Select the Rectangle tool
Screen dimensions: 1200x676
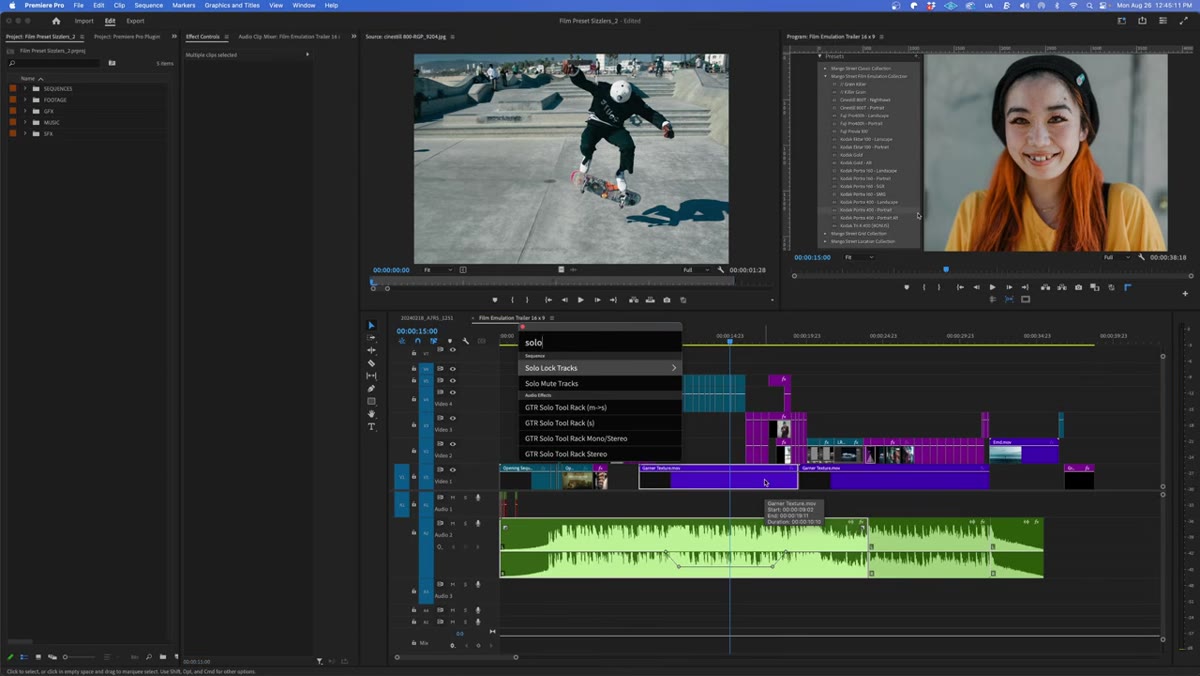pos(371,401)
